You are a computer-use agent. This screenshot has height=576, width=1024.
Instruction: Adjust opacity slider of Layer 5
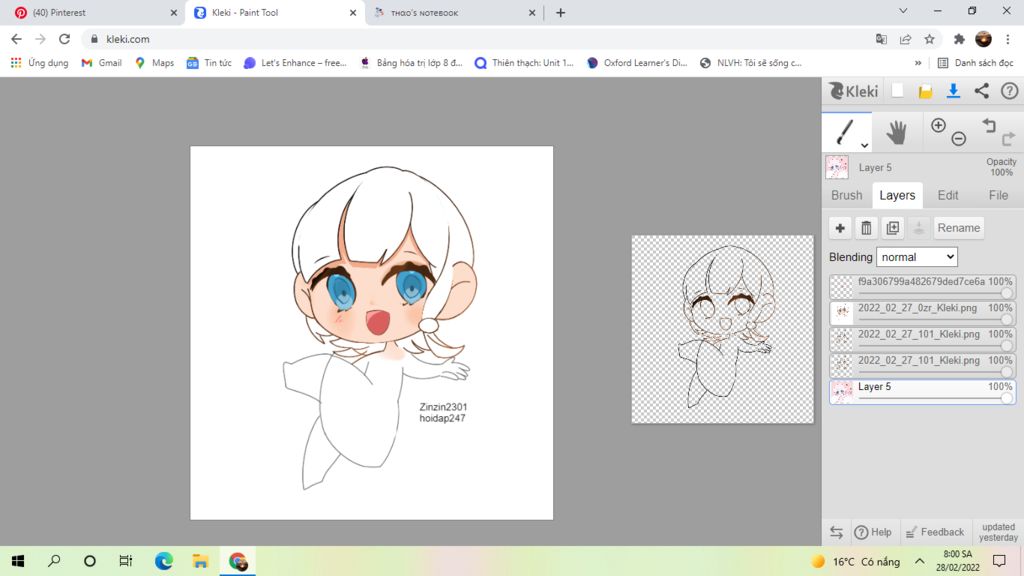tap(1006, 398)
